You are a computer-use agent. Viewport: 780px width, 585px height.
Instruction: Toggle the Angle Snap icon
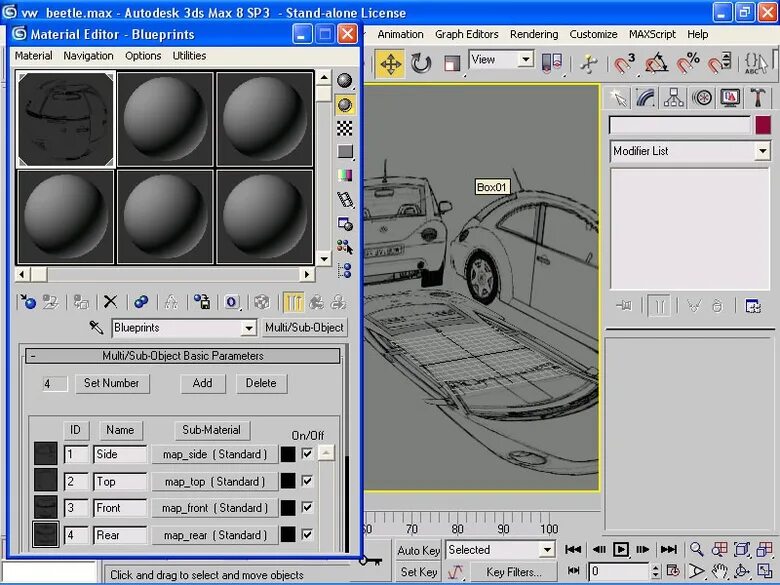click(x=656, y=64)
